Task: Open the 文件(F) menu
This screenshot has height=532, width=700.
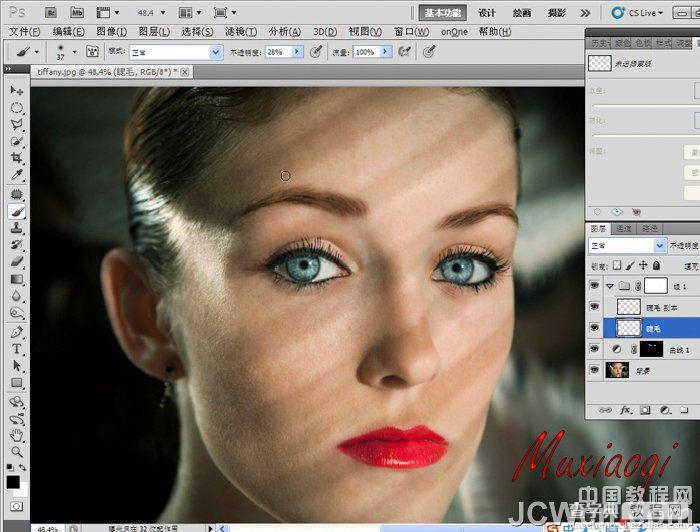Action: pyautogui.click(x=25, y=32)
